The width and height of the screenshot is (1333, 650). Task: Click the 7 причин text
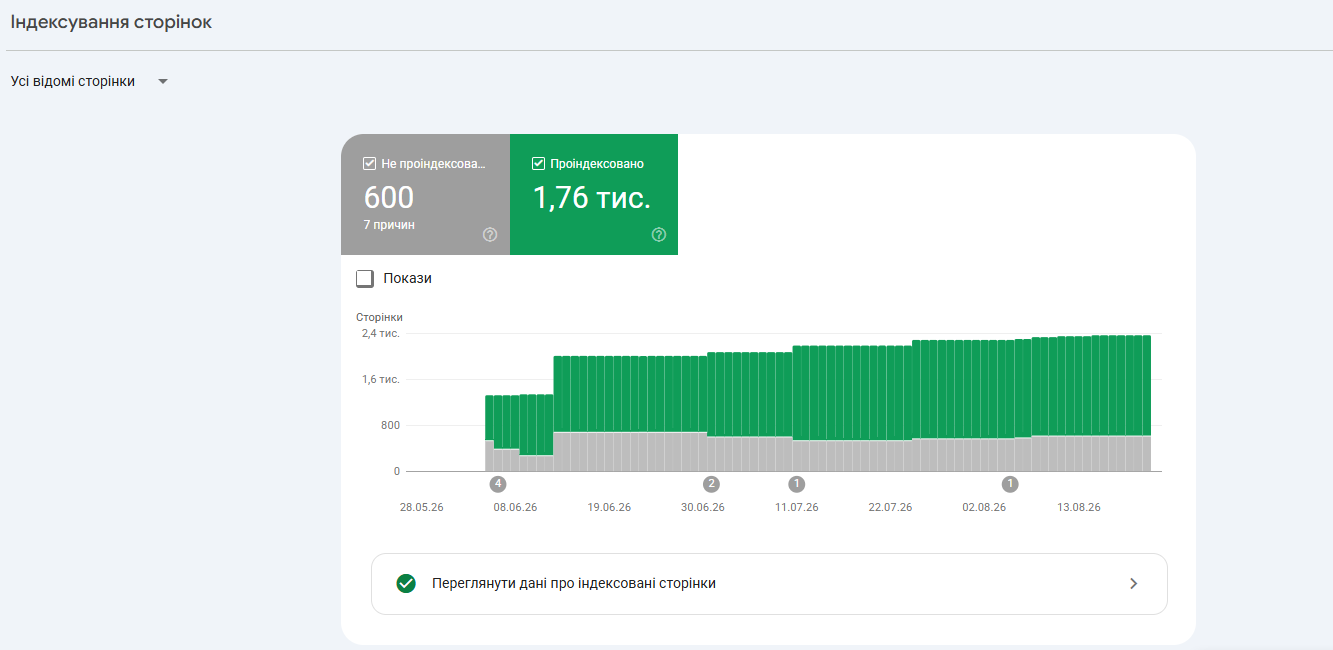tap(389, 225)
